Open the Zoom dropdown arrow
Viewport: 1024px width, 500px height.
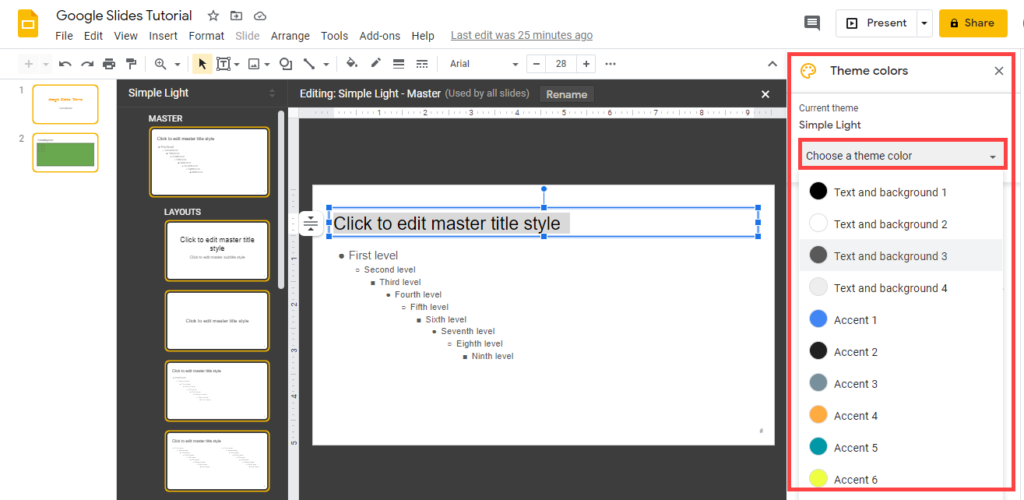point(177,64)
